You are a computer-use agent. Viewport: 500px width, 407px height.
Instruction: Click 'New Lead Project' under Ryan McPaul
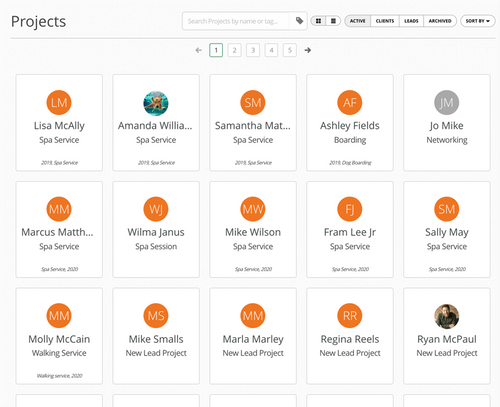(447, 353)
